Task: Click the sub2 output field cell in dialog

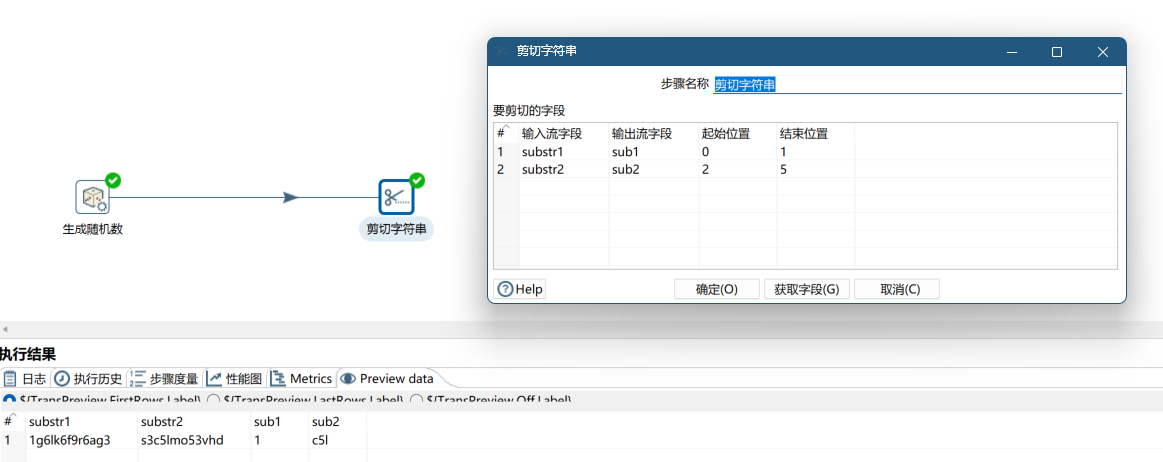Action: click(653, 170)
